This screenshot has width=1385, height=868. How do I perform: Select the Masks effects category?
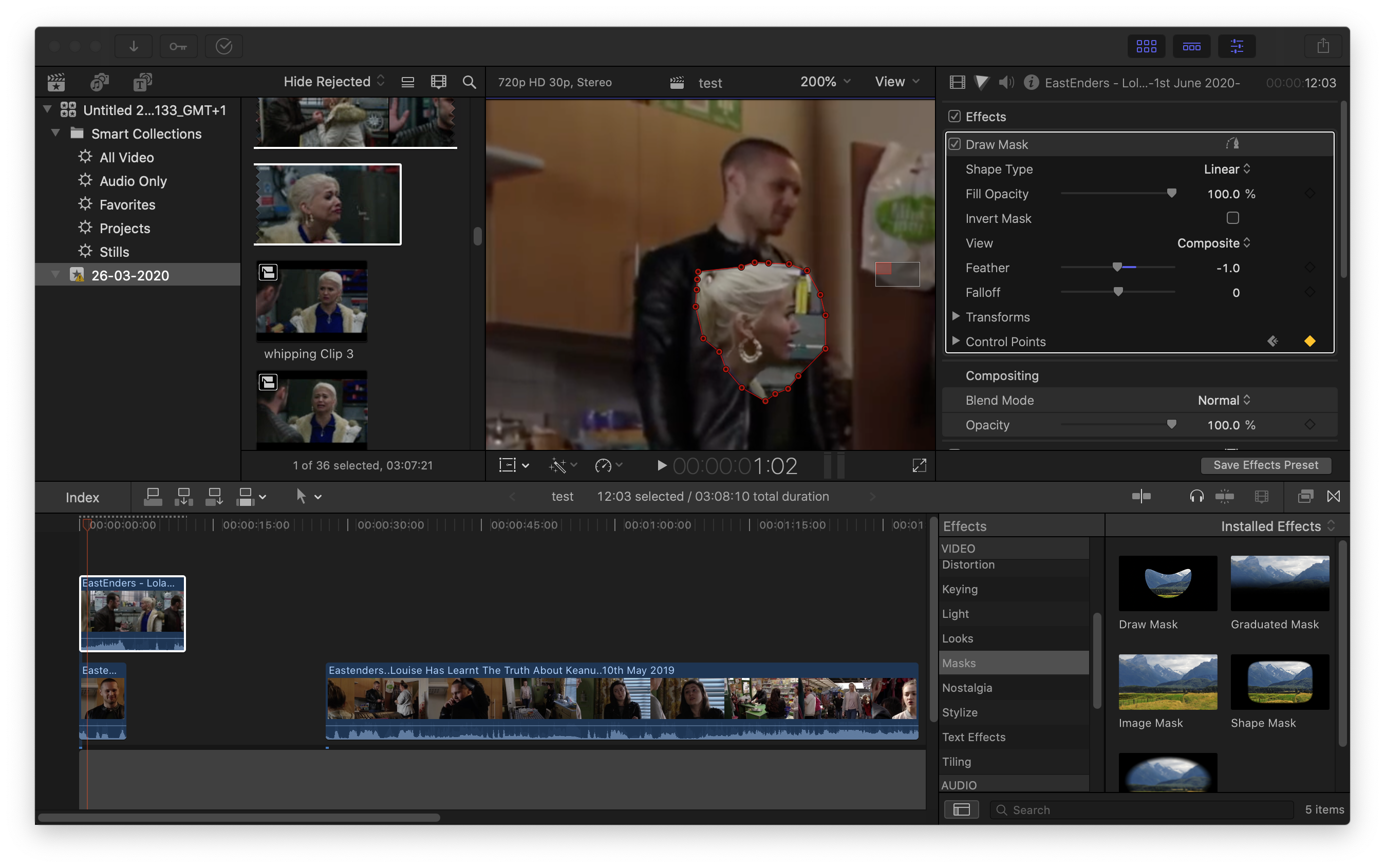tap(959, 663)
